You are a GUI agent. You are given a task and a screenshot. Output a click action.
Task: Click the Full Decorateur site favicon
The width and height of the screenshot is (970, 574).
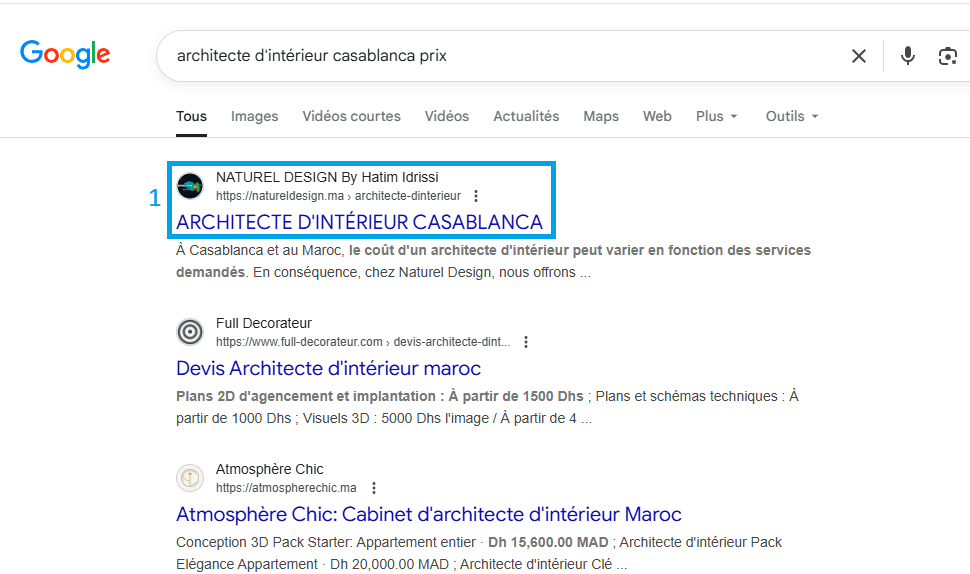coord(190,332)
